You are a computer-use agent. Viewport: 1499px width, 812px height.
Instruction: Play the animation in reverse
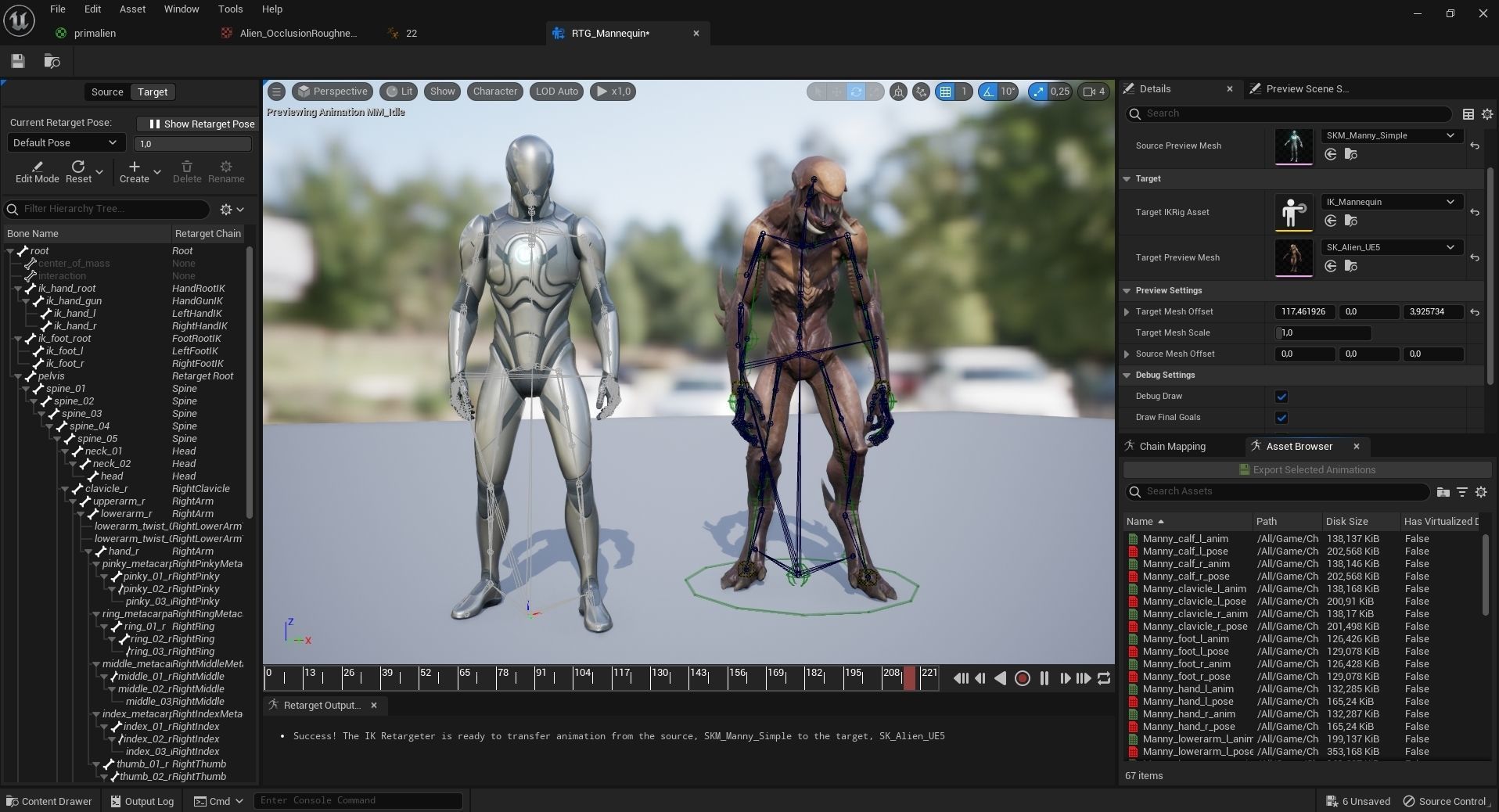[1001, 678]
